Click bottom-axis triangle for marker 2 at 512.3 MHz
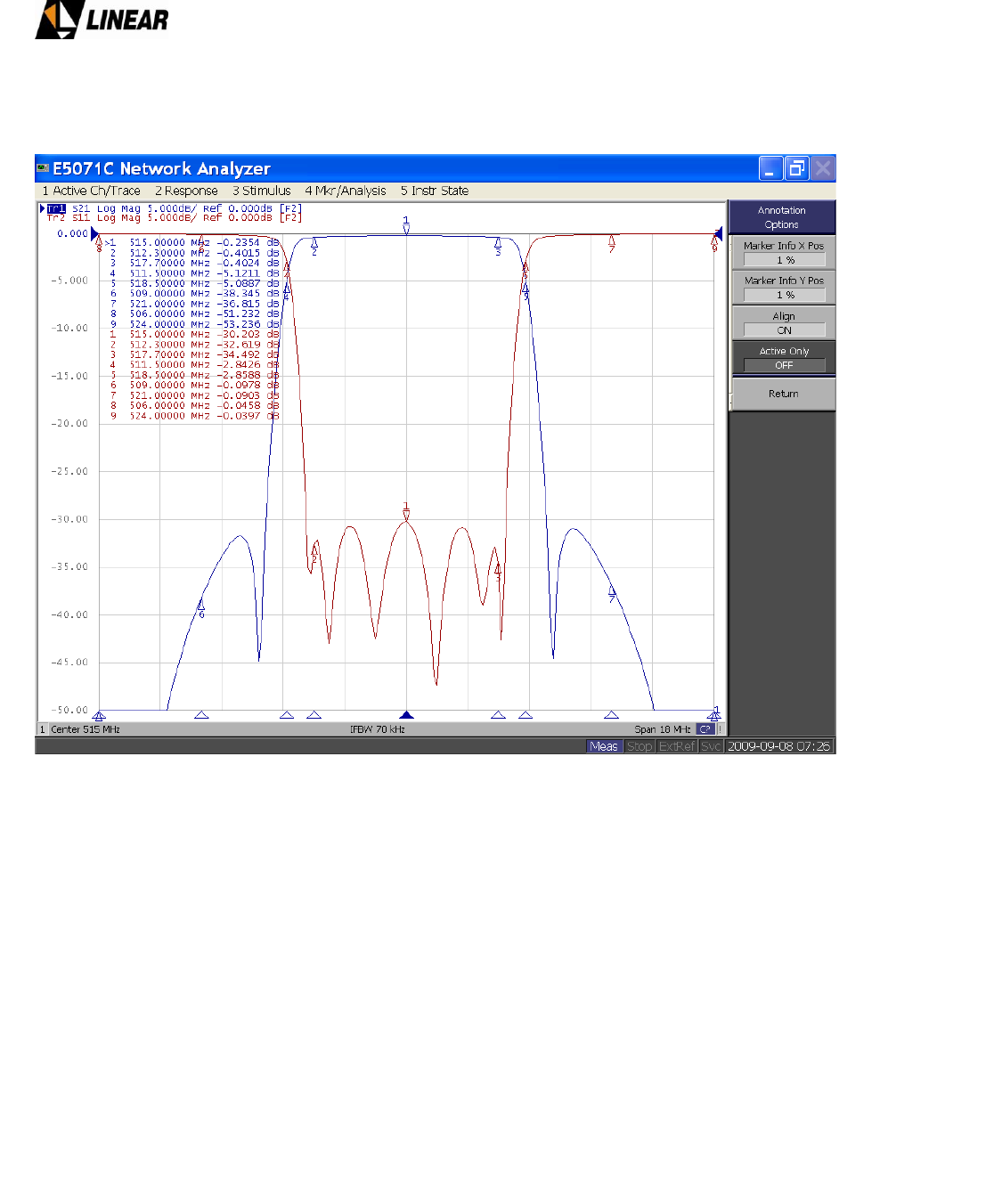 314,714
